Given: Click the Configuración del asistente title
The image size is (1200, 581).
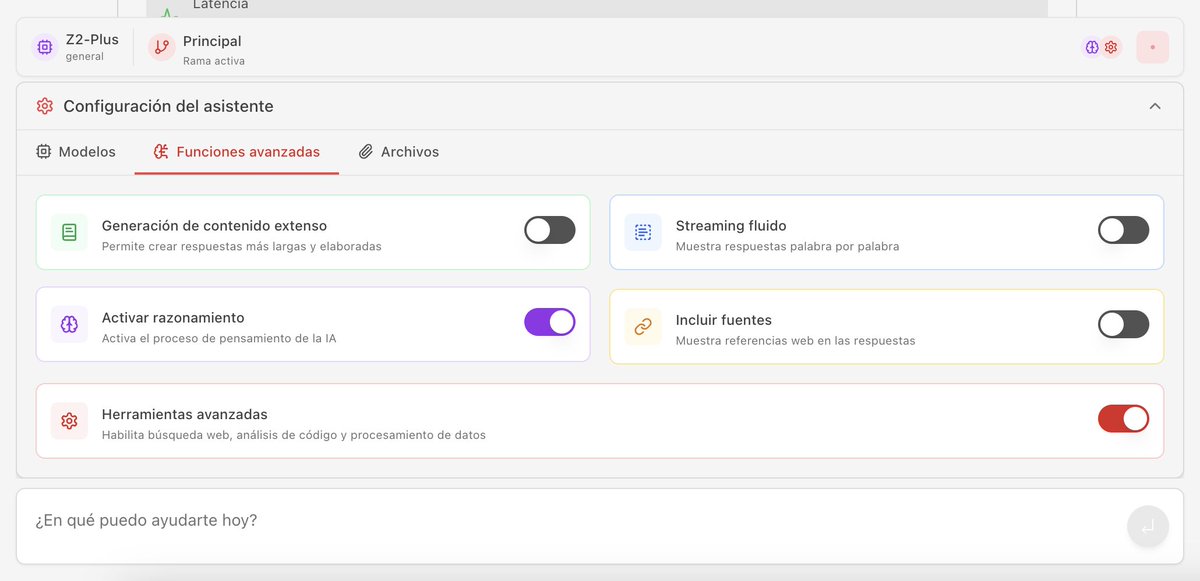Looking at the screenshot, I should (x=168, y=106).
